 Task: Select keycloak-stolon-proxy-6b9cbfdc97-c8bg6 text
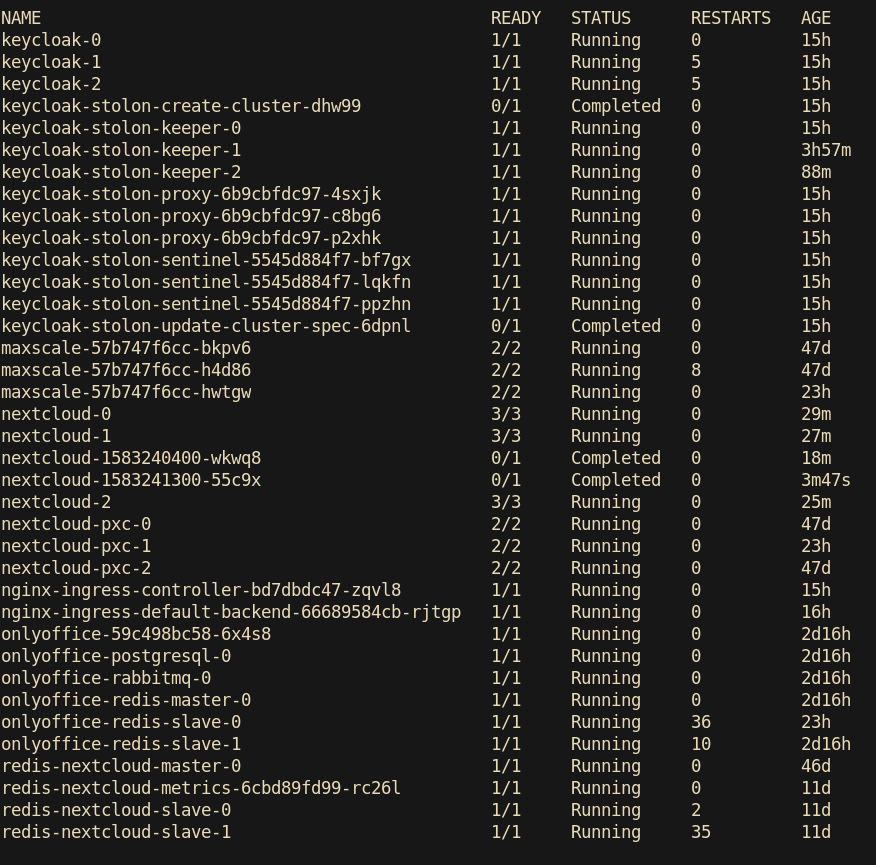(191, 216)
